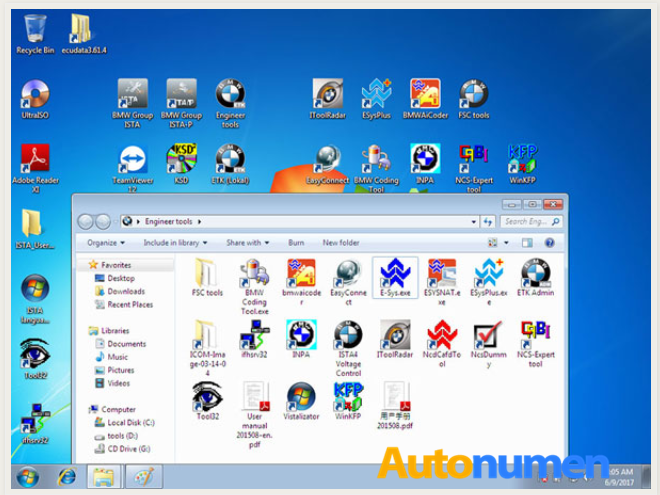Launch BMW Group ISTA-P desktop shortcut

(181, 104)
